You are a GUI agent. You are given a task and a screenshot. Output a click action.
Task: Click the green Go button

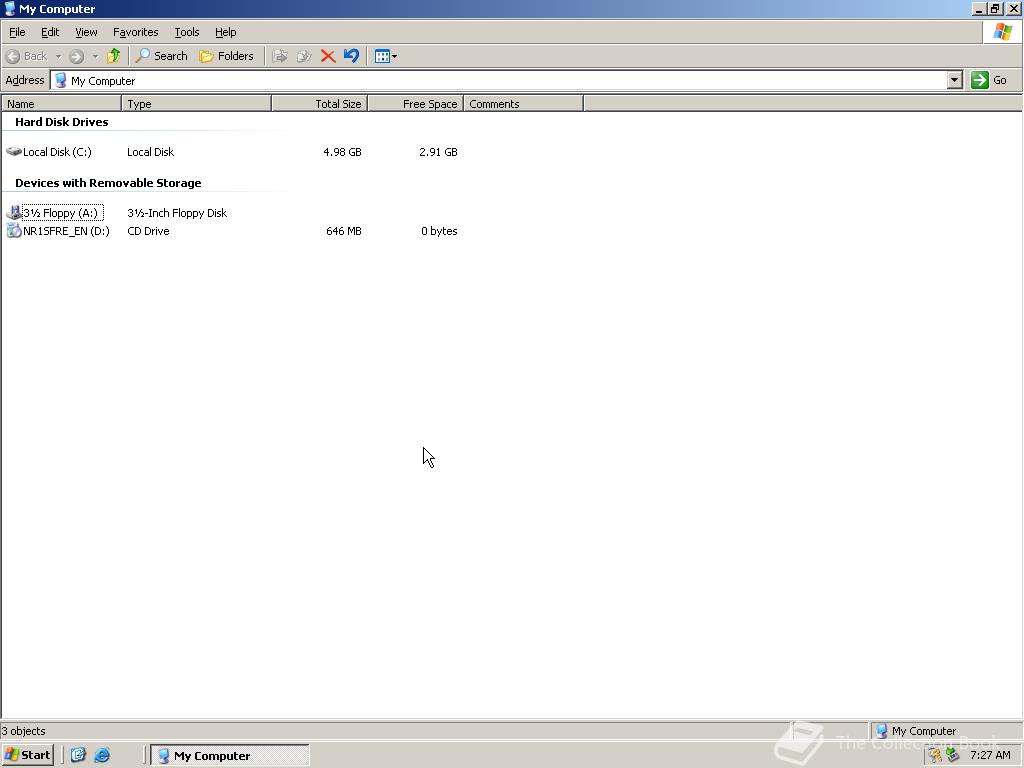click(x=989, y=80)
